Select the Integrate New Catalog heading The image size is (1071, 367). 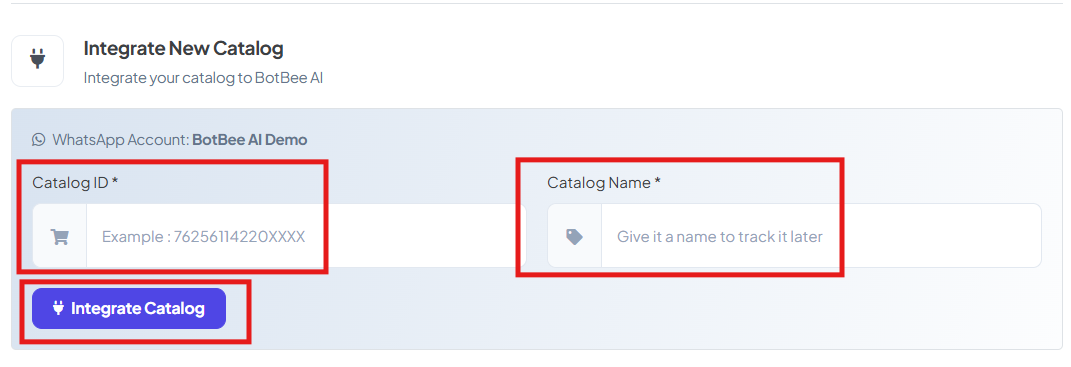click(x=183, y=49)
